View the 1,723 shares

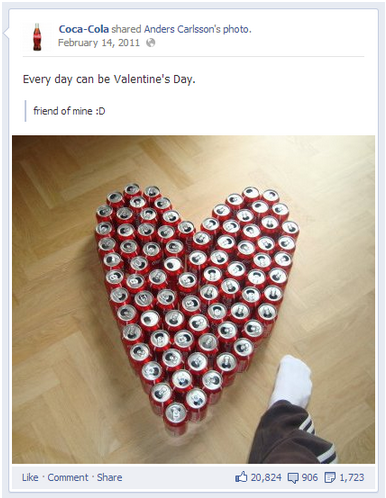352,477
